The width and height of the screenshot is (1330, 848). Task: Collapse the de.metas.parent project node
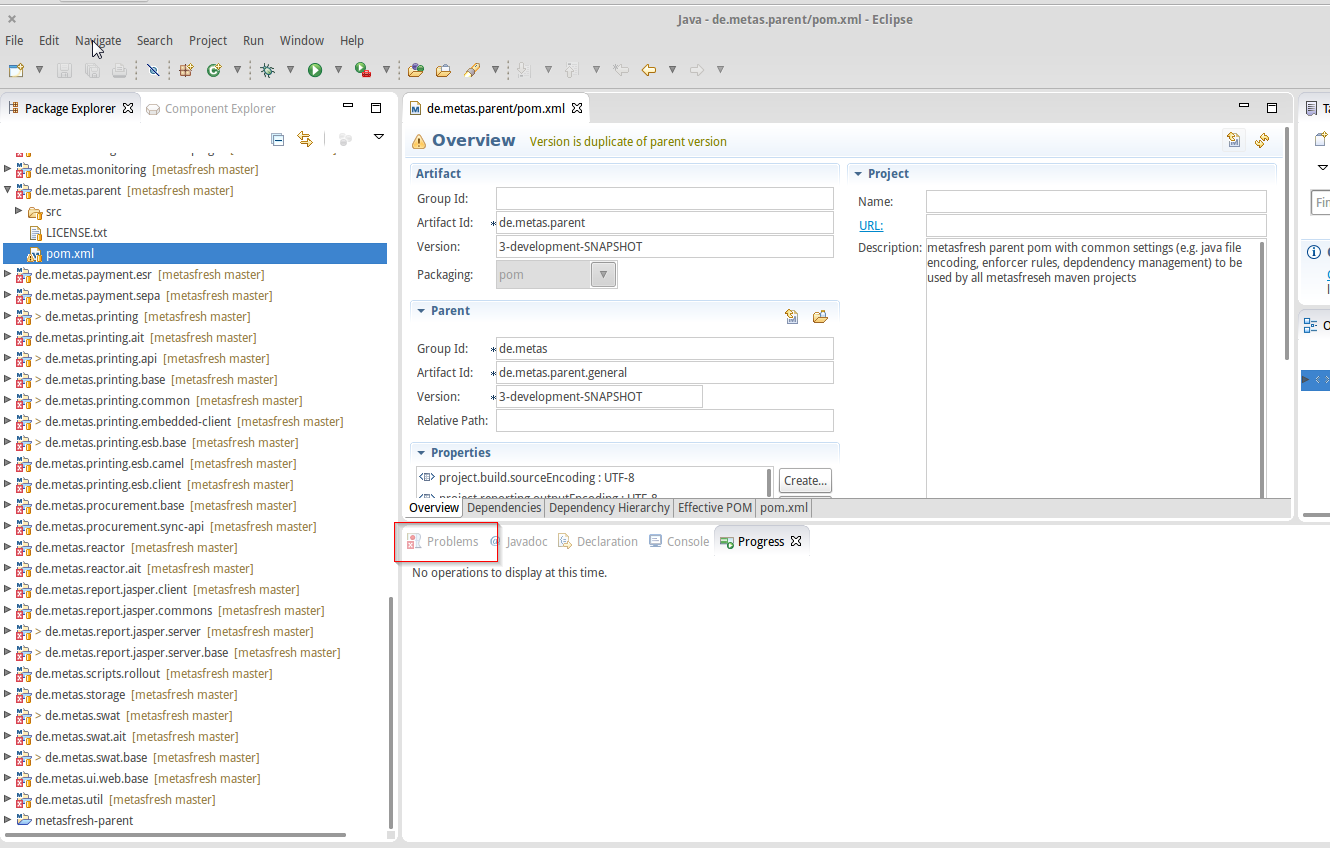tap(8, 190)
